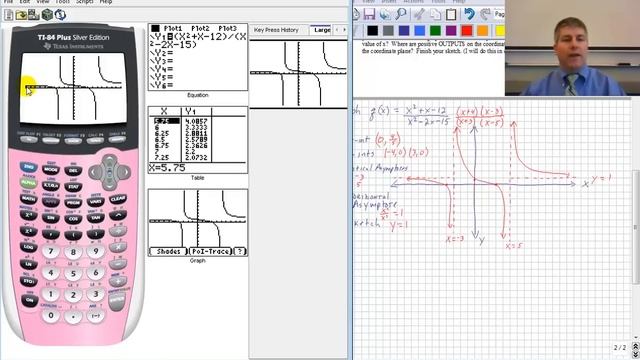Click the number 9 calculator key

click(96, 251)
